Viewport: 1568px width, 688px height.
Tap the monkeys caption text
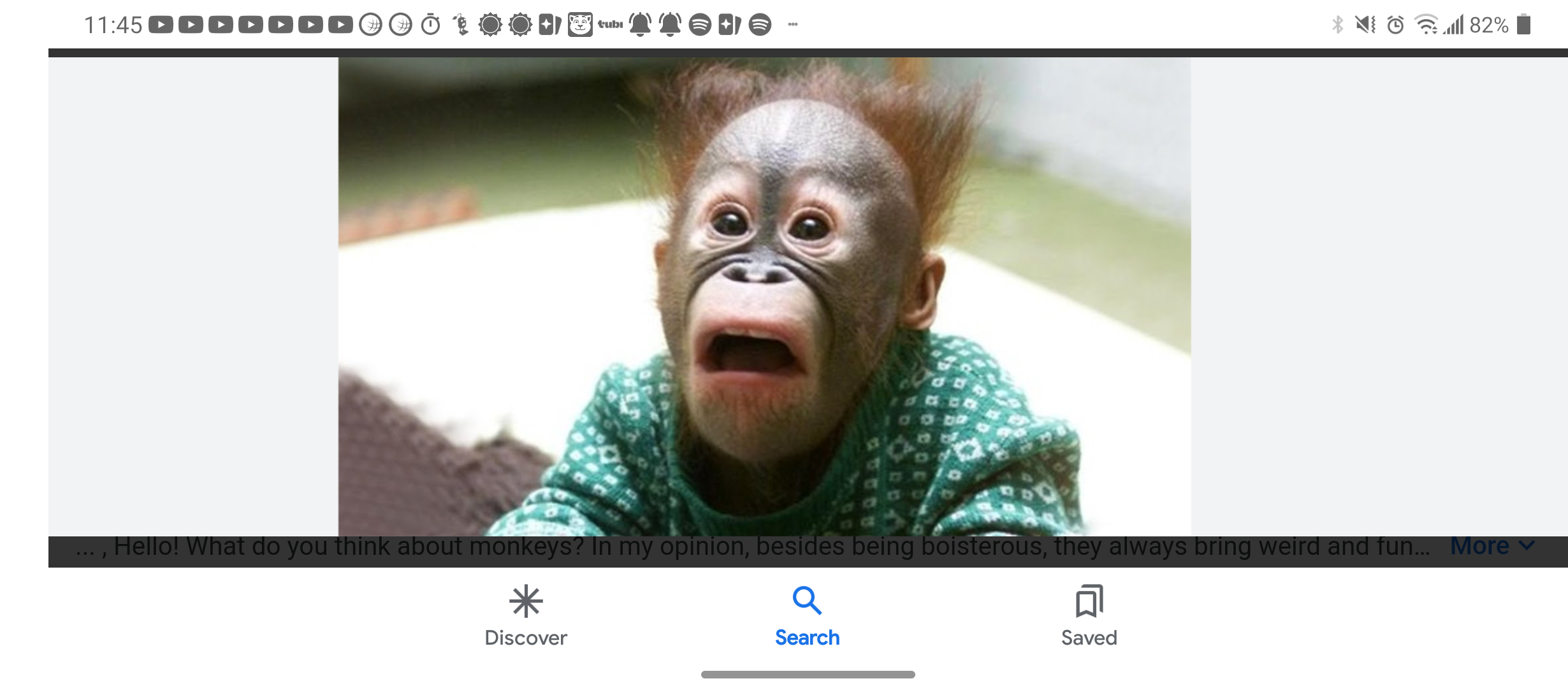click(x=752, y=547)
